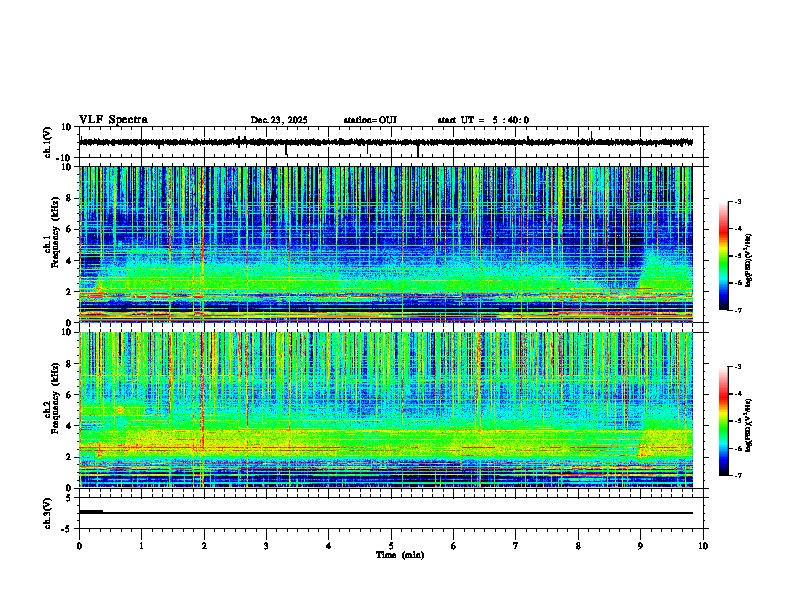Click the ch.1 spectrogram color bar
The width and height of the screenshot is (792, 612).
click(723, 256)
